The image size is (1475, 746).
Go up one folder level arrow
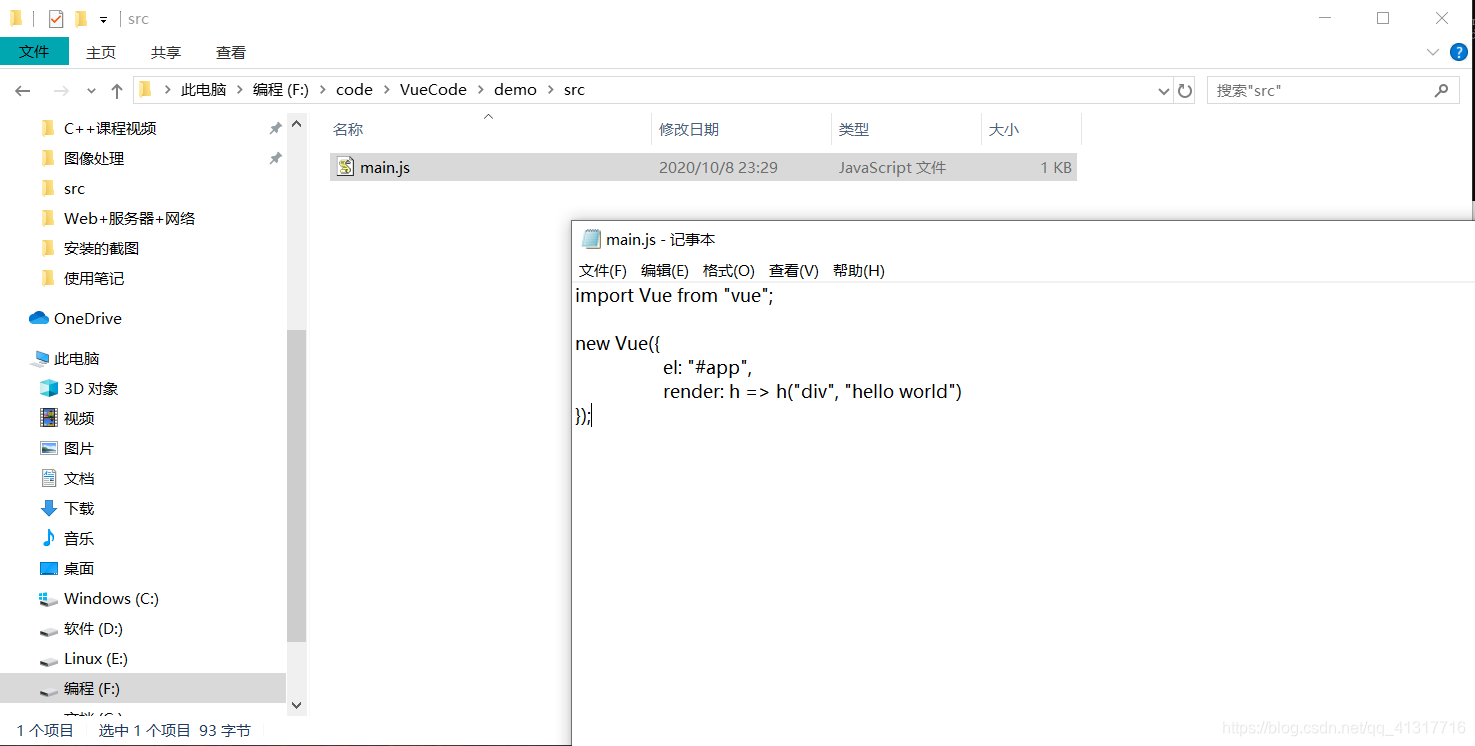point(117,90)
